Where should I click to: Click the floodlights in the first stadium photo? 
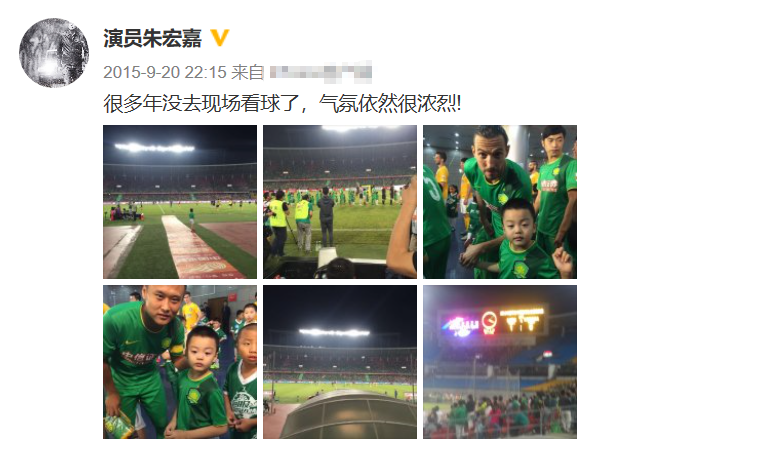[155, 148]
